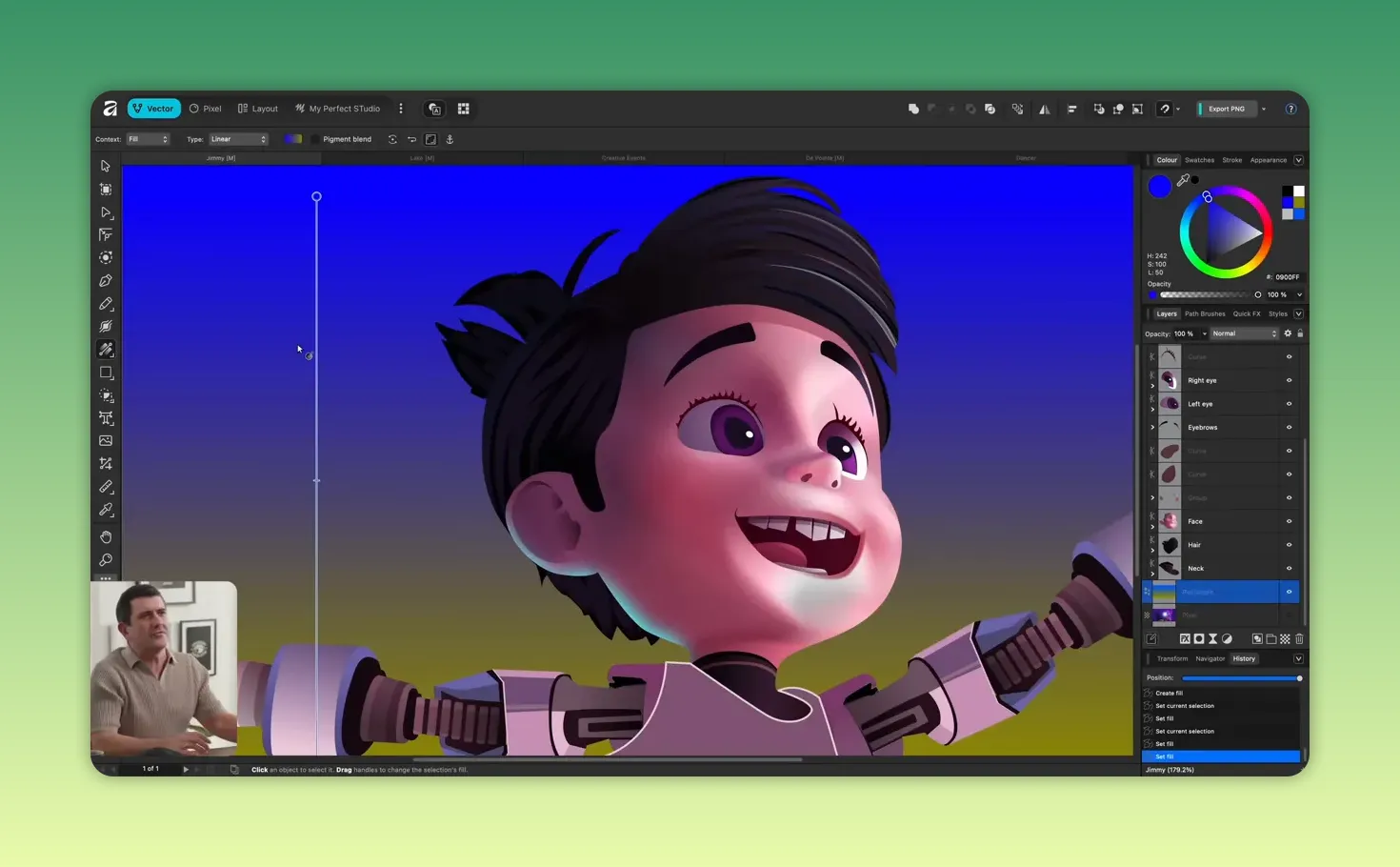Delete layer using the trash icon
Image resolution: width=1400 pixels, height=867 pixels.
[x=1299, y=639]
